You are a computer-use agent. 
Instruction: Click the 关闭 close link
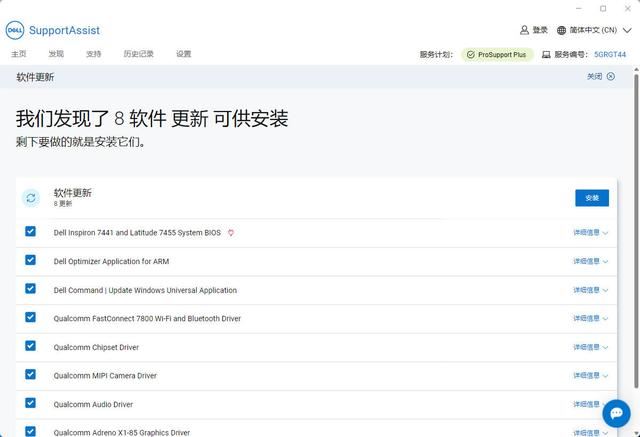[594, 76]
